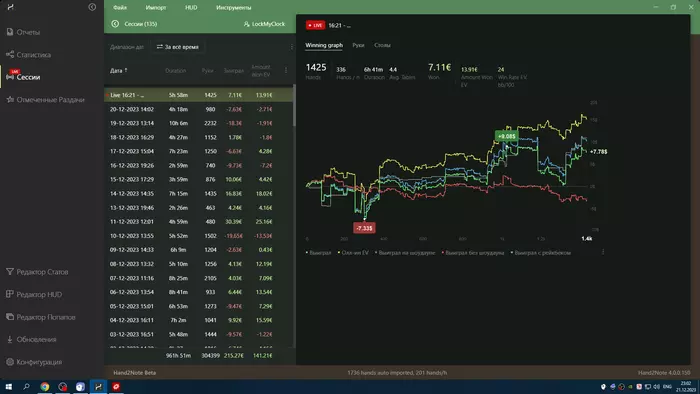Open Обновления section
The width and height of the screenshot is (700, 394).
(x=36, y=340)
